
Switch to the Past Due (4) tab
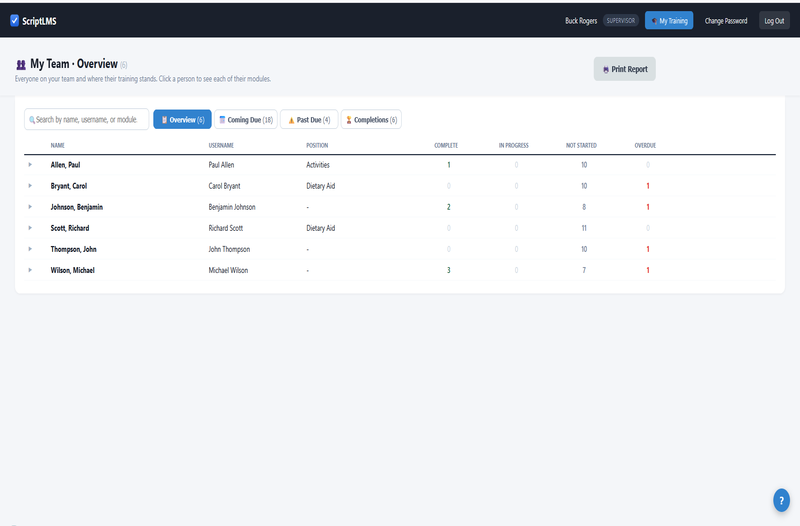(x=309, y=119)
